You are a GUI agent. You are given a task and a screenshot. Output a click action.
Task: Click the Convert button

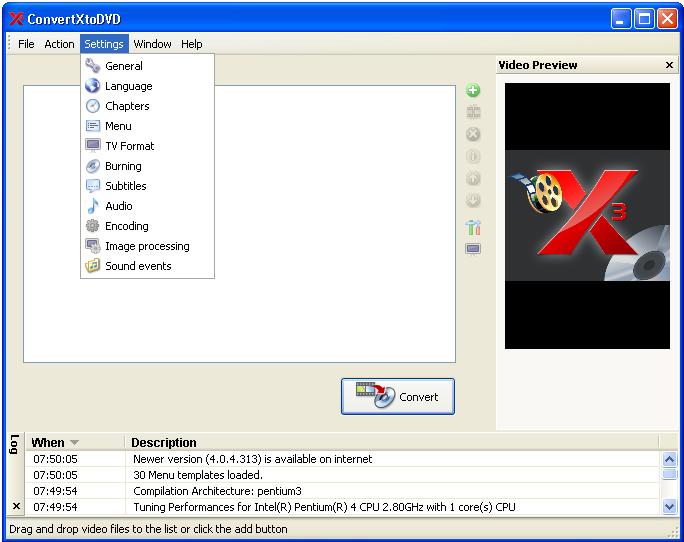coord(397,397)
